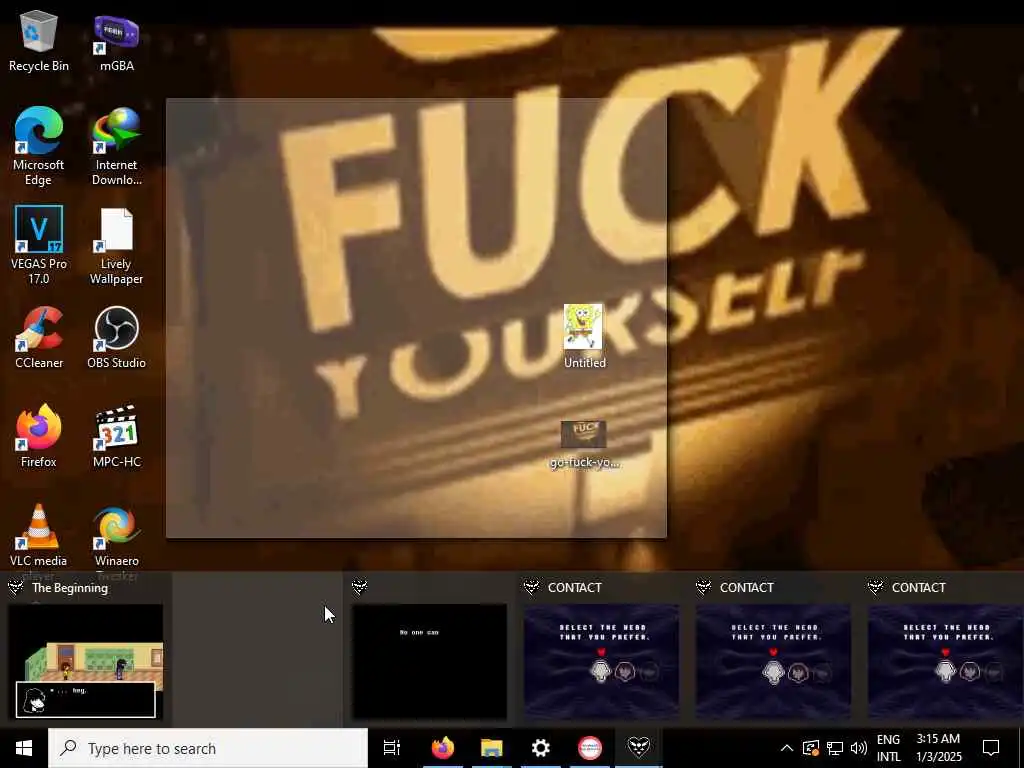Image resolution: width=1024 pixels, height=768 pixels.
Task: Select the middle CONTACT window preview
Action: click(773, 650)
